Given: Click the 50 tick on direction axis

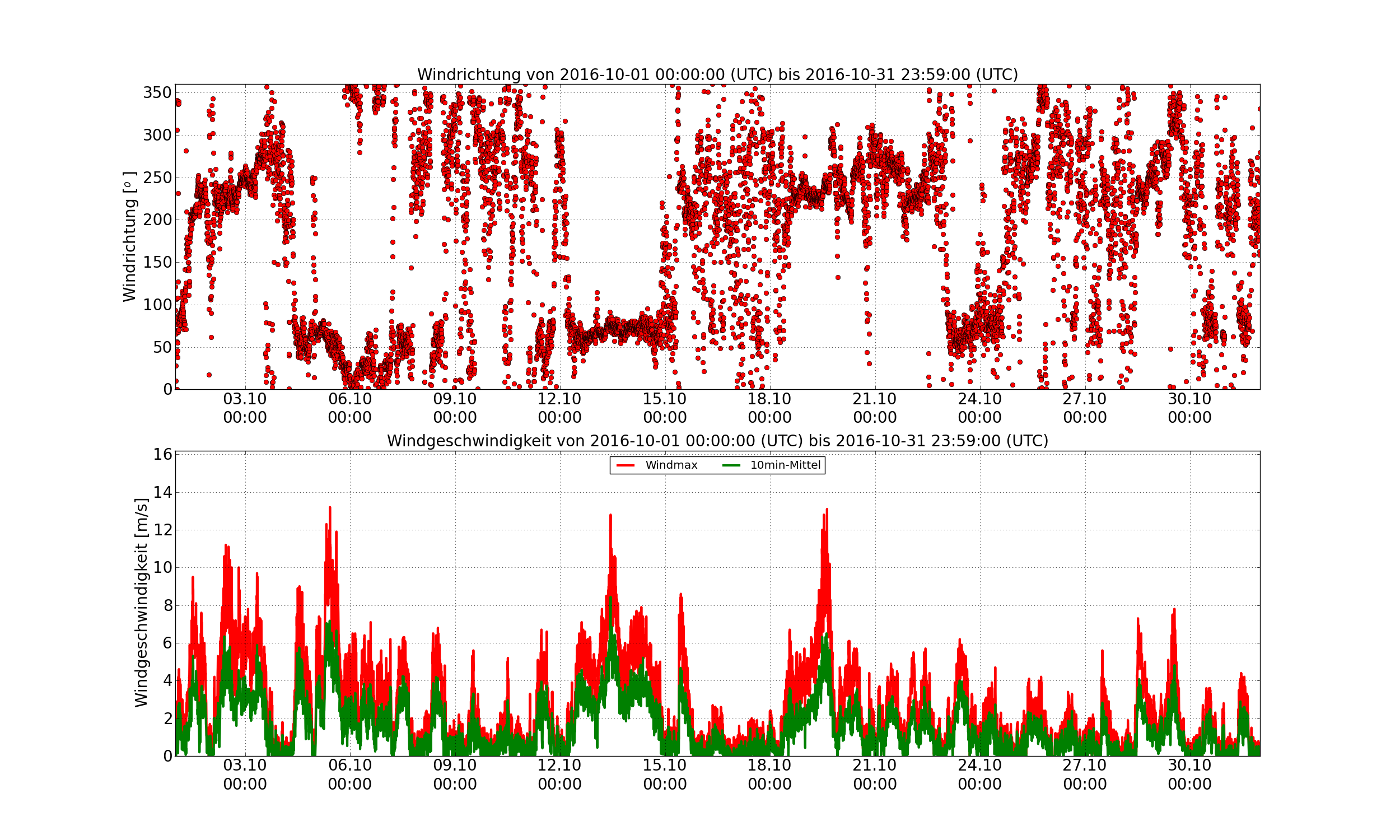Looking at the screenshot, I should [162, 347].
